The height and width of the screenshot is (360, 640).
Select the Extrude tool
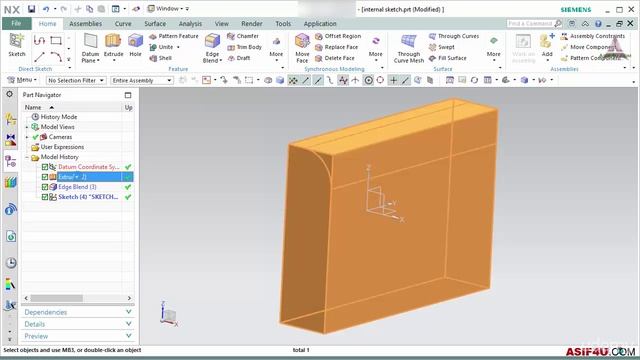coord(113,46)
